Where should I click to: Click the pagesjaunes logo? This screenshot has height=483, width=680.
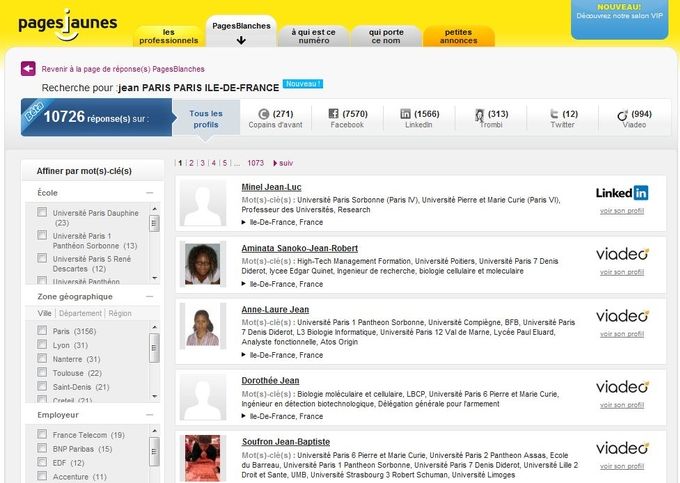click(x=68, y=25)
